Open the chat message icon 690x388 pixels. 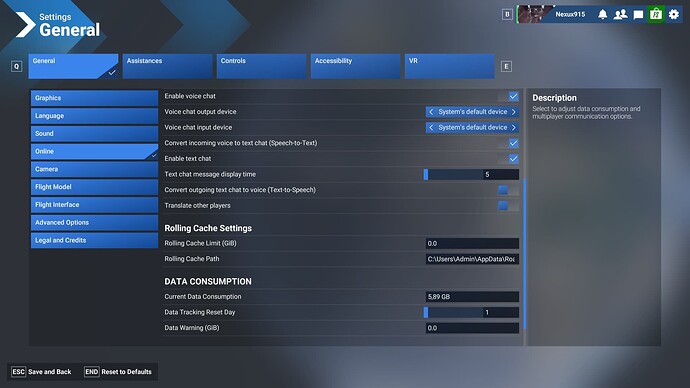(x=638, y=15)
